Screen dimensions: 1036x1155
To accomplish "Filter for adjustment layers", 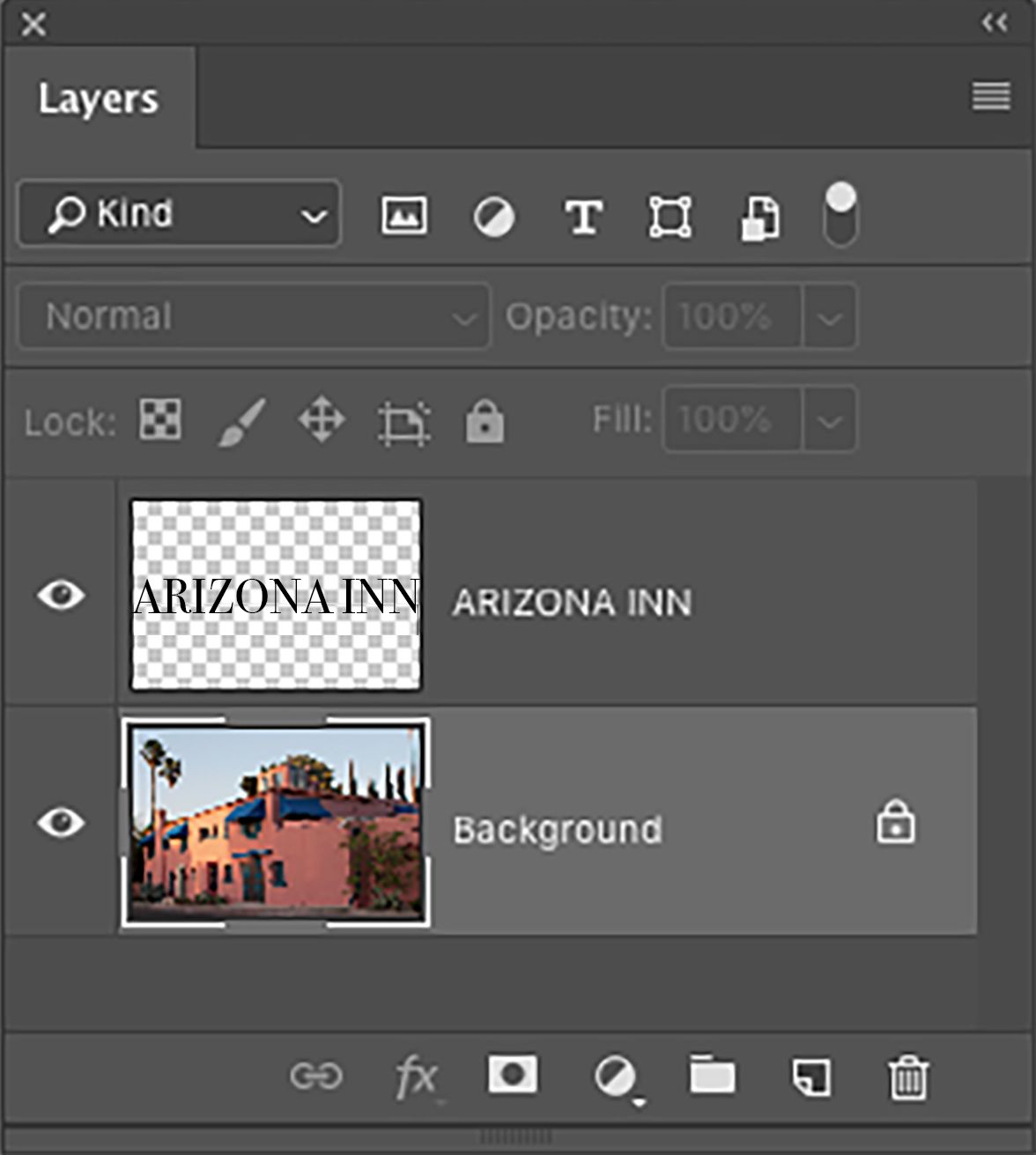I will (x=494, y=214).
